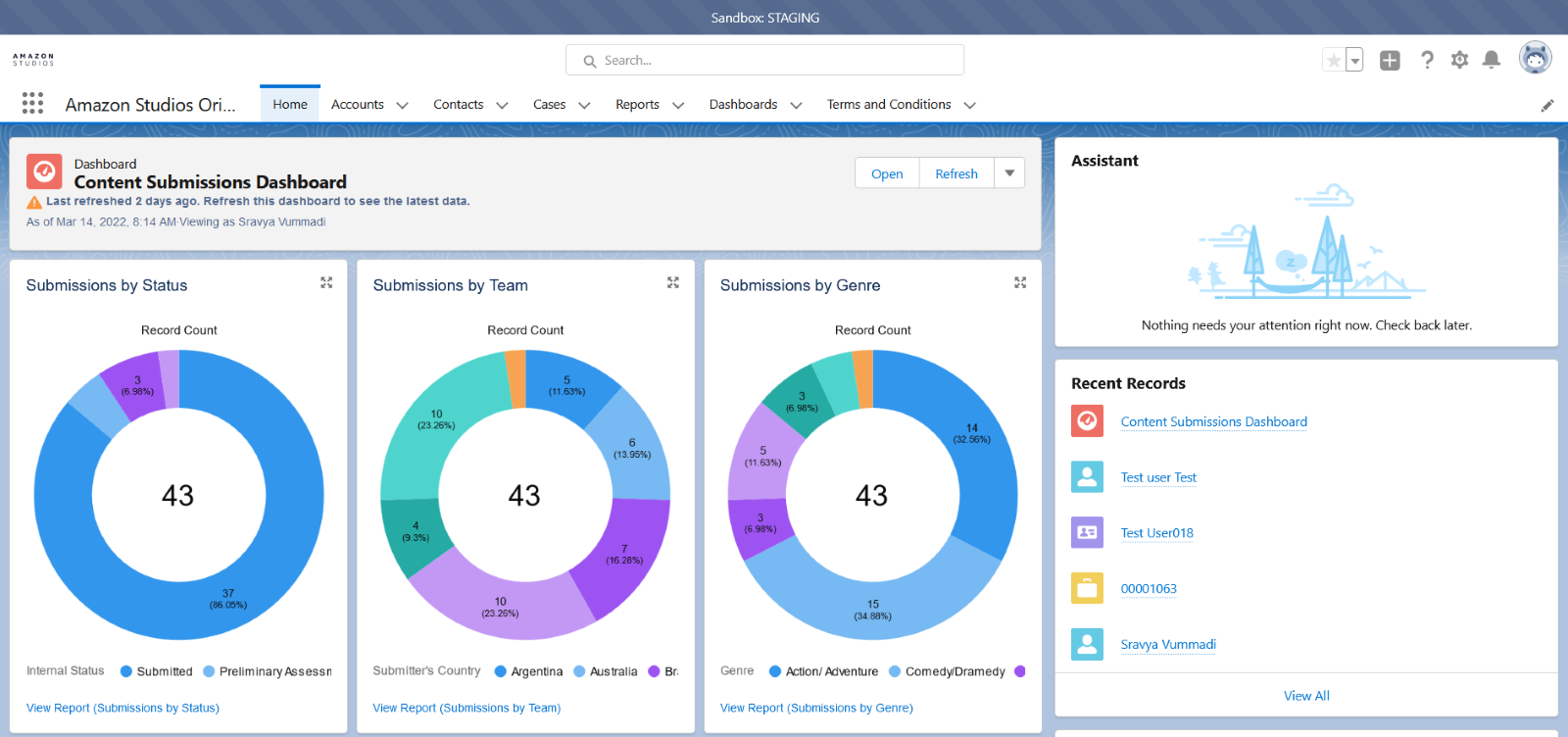Click into the global Search field

[x=764, y=60]
